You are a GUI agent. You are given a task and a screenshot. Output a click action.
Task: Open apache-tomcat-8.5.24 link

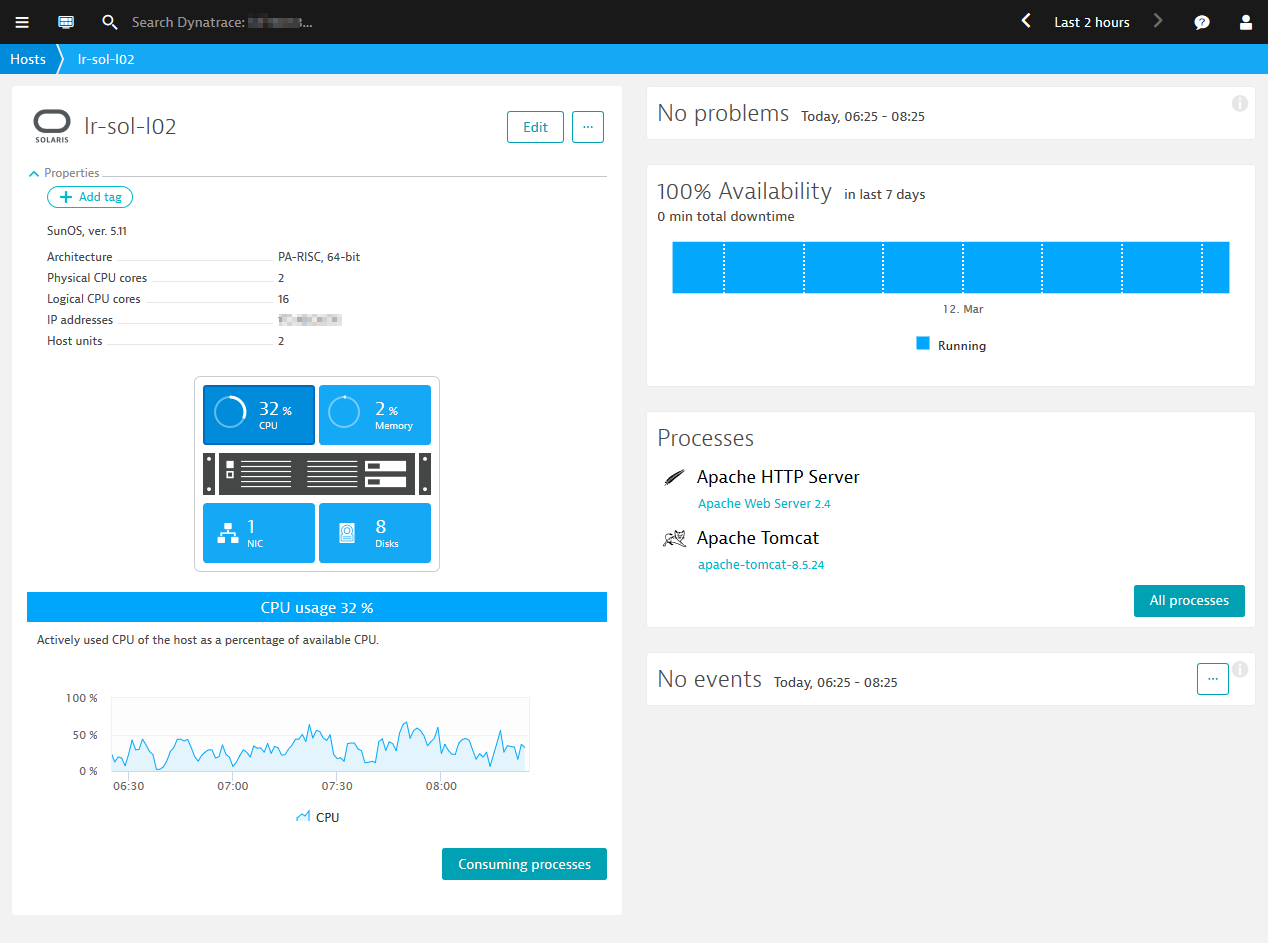click(761, 565)
